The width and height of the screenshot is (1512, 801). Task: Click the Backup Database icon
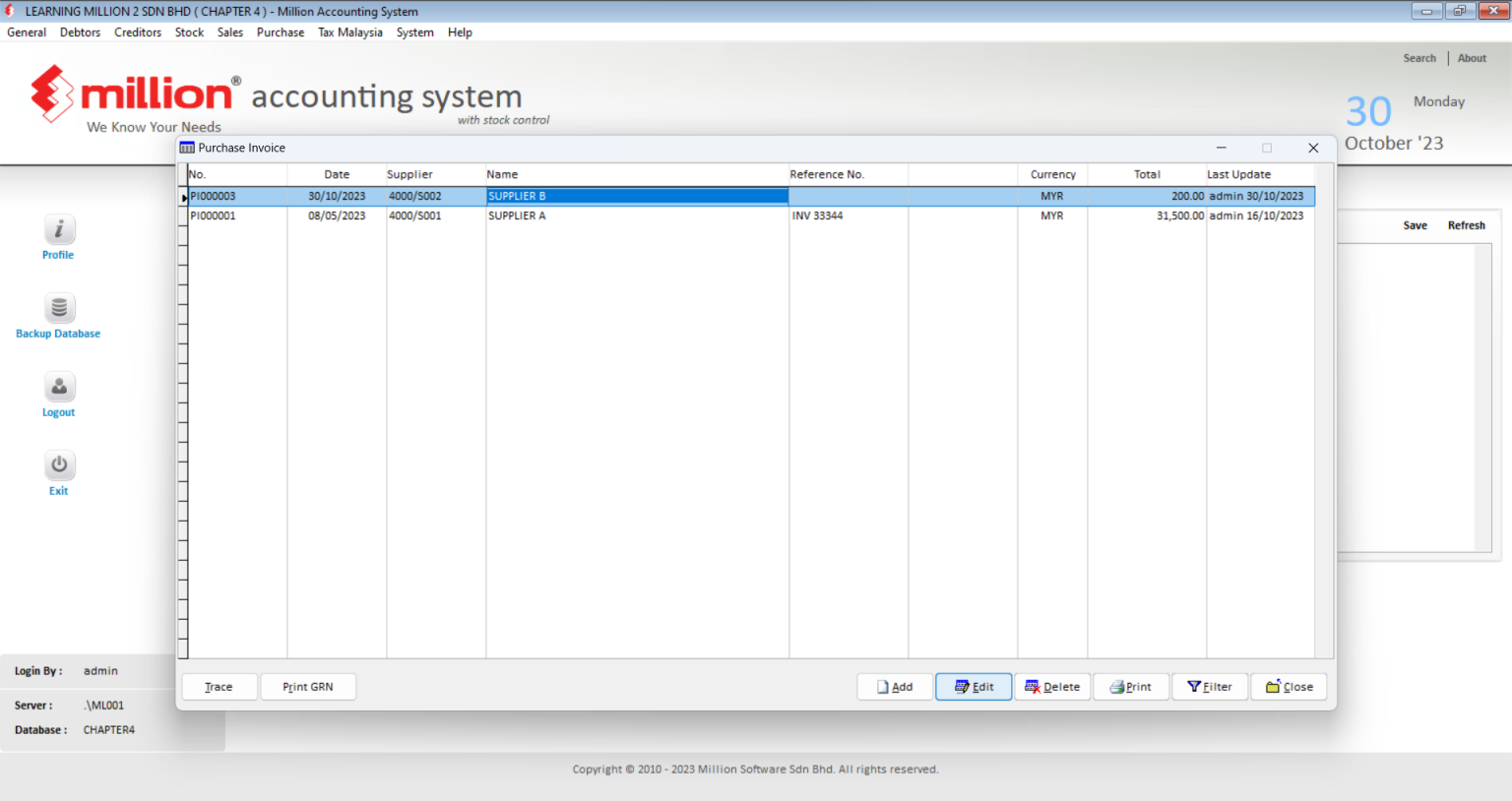pyautogui.click(x=59, y=308)
